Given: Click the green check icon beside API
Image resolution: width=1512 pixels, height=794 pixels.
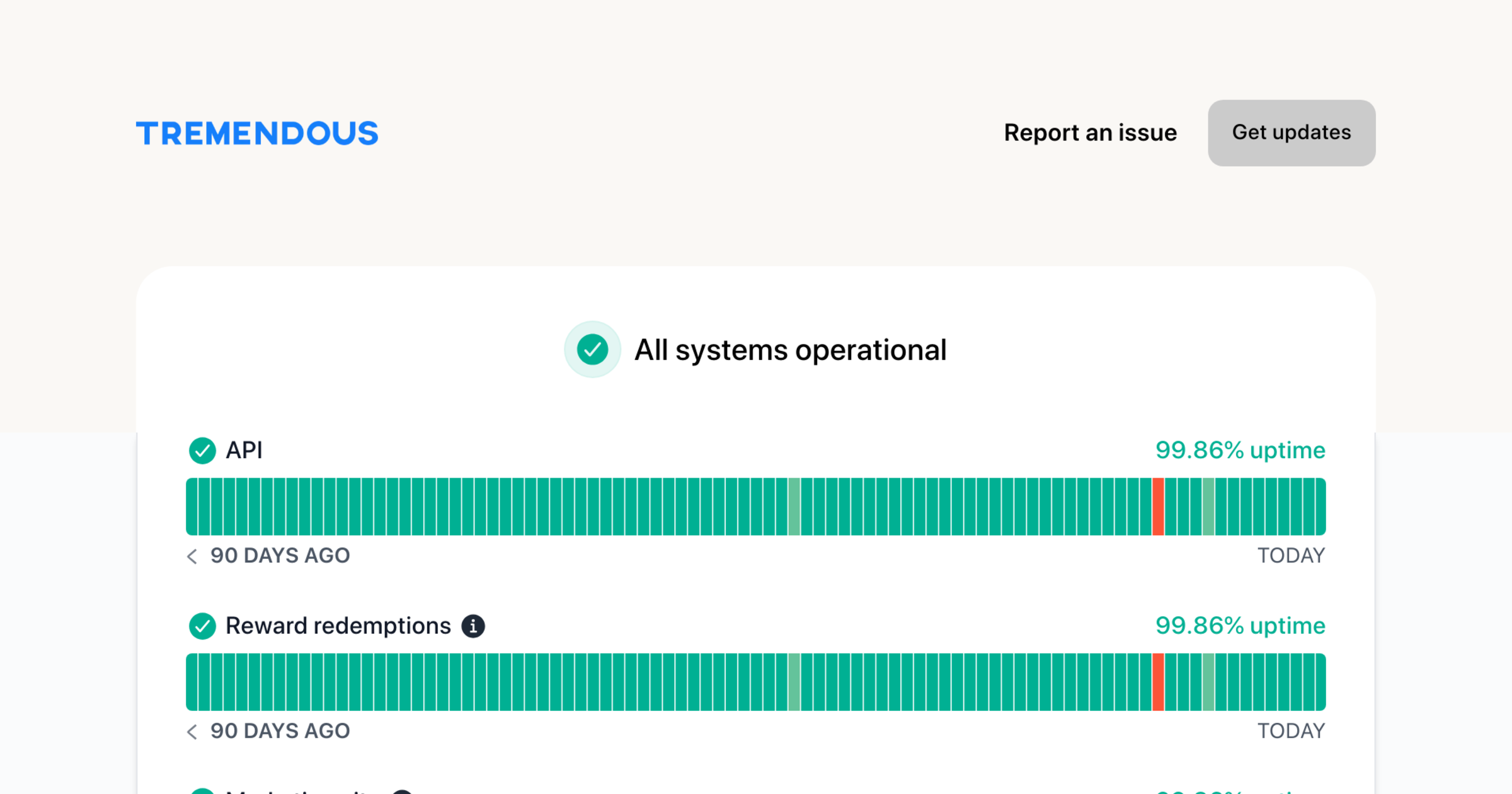Looking at the screenshot, I should (x=202, y=451).
